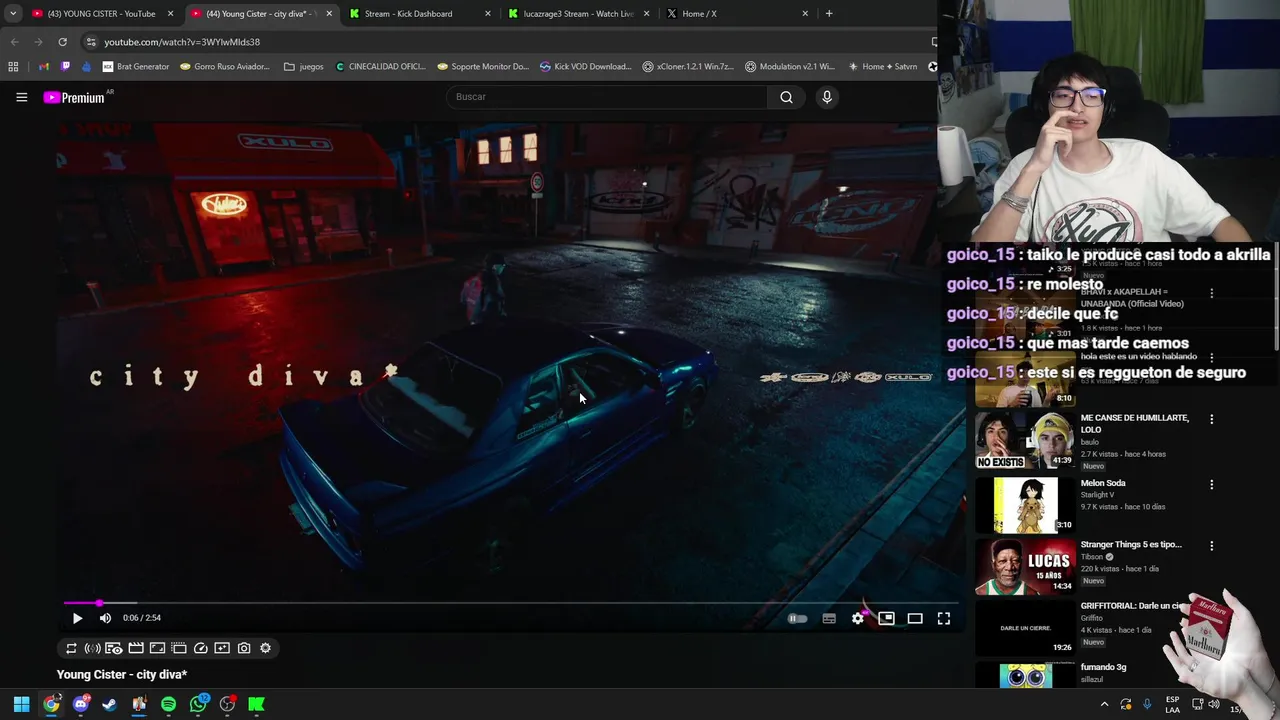Take a screenshot with camera icon
This screenshot has height=720, width=1280.
244,648
